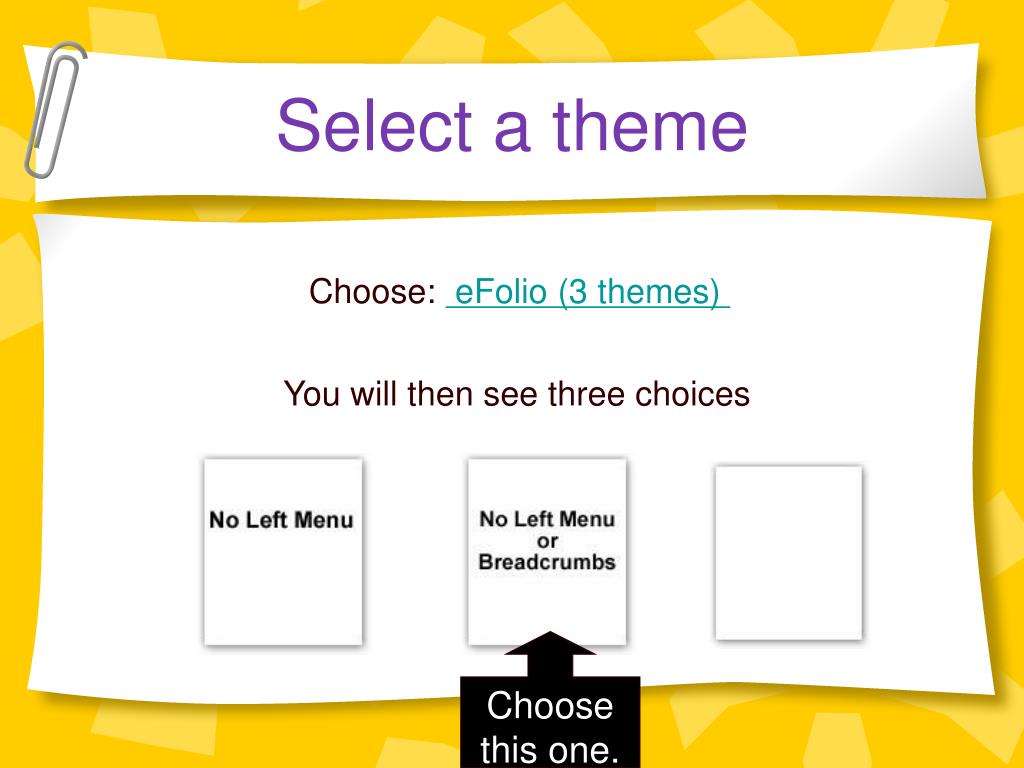
Task: Click the '(3 themes)' part of the link
Action: [639, 291]
